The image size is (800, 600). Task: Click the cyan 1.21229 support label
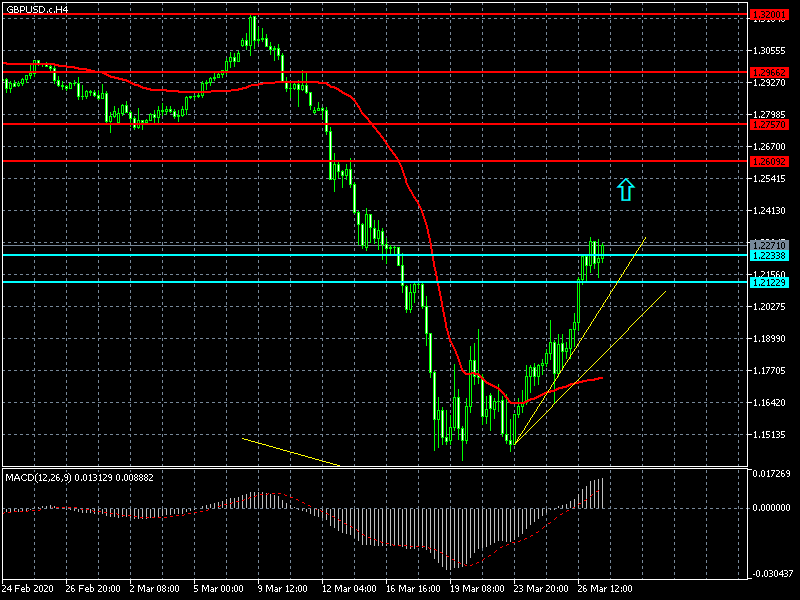pos(769,282)
